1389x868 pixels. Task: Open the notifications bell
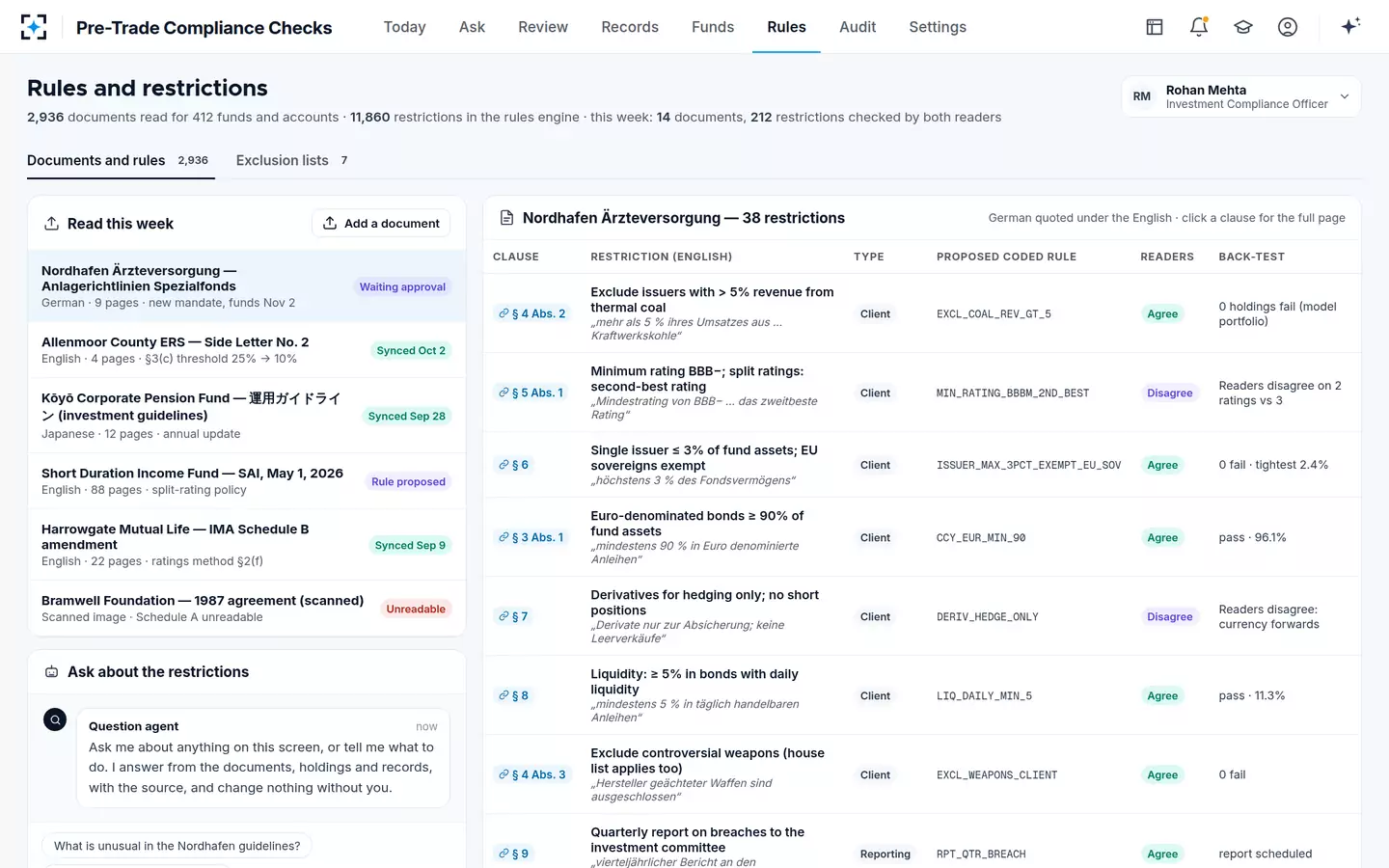coord(1199,27)
